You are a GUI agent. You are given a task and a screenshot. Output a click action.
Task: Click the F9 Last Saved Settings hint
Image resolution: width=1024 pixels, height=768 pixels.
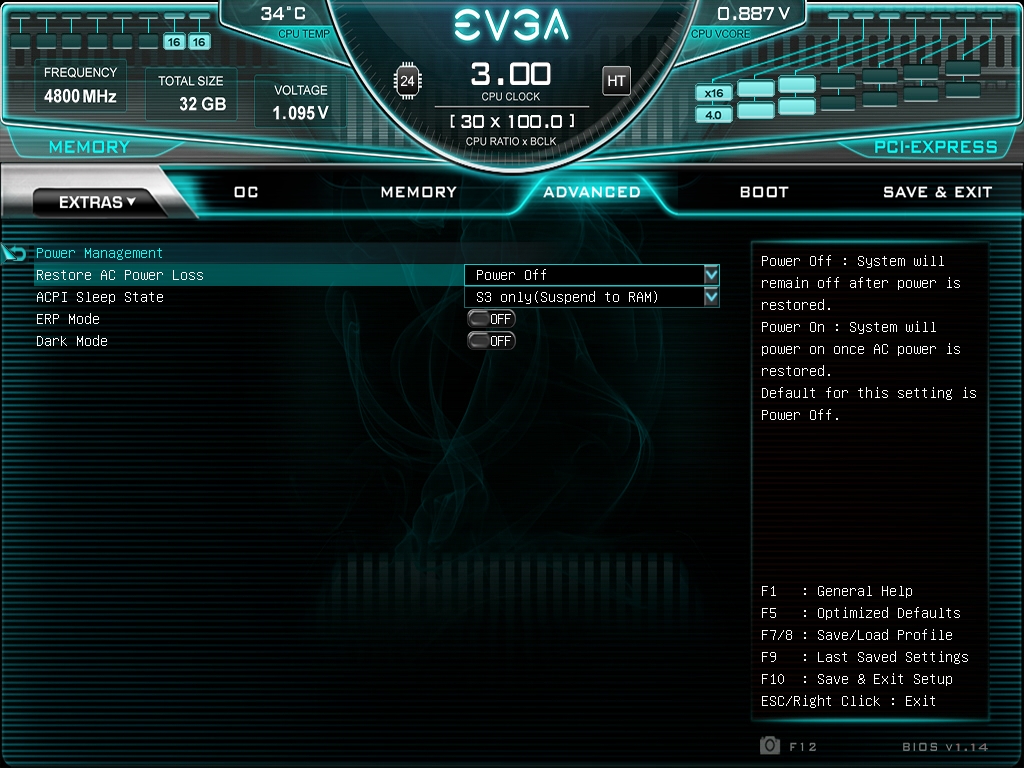865,657
